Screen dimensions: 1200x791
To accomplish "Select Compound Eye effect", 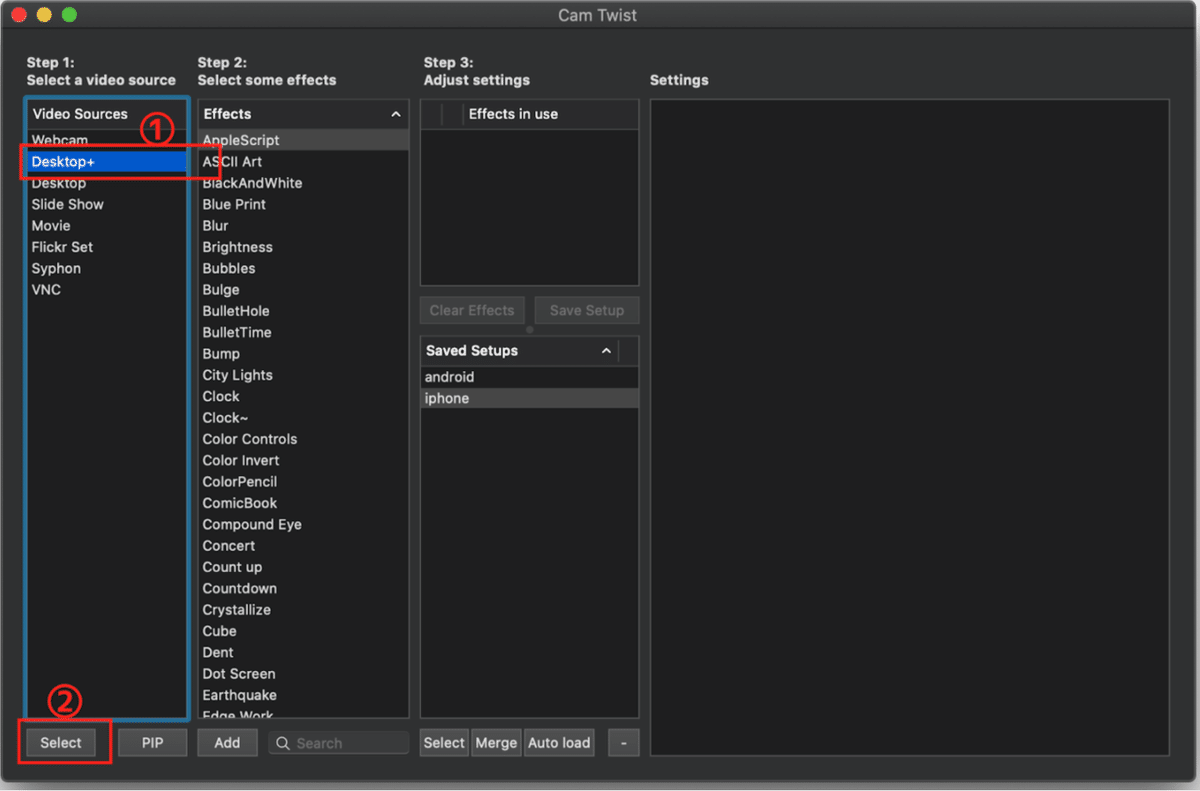I will [303, 524].
